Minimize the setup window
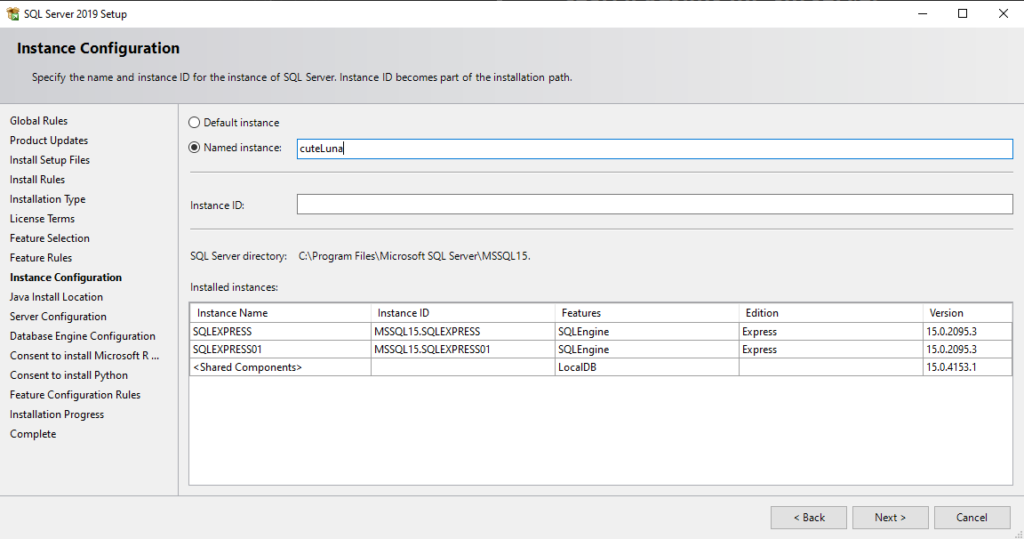This screenshot has height=539, width=1024. (916, 14)
